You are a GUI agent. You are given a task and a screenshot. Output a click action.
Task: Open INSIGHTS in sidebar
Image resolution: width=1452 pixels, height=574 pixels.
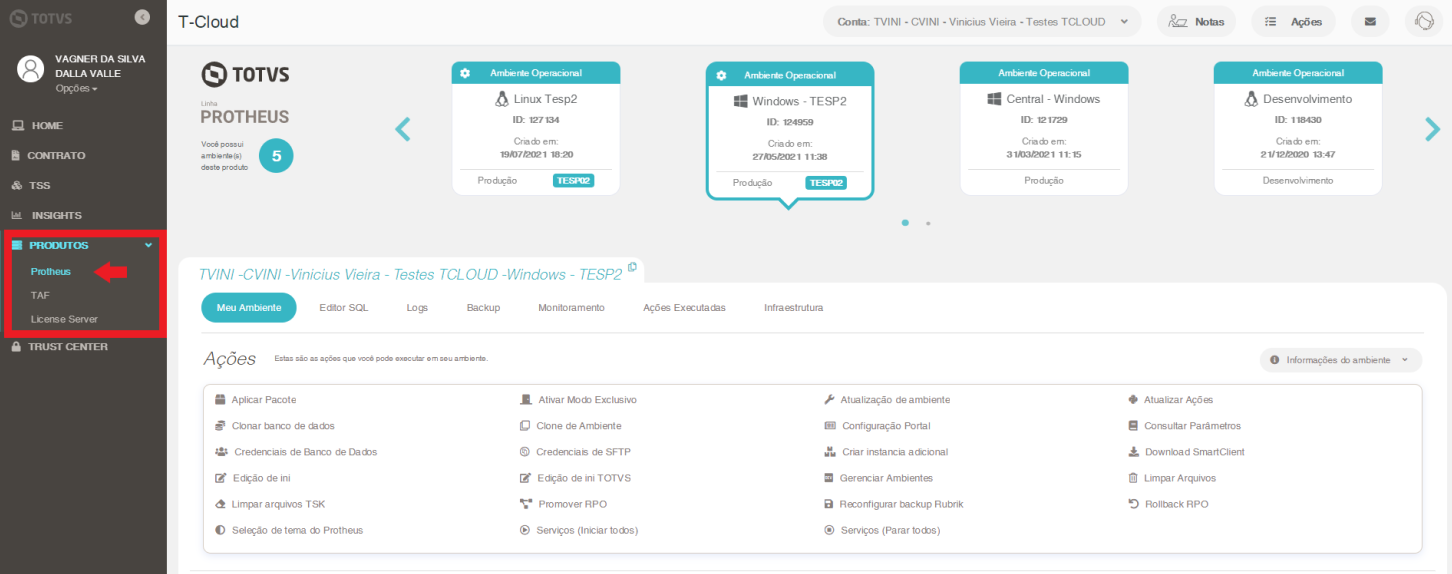tap(46, 216)
